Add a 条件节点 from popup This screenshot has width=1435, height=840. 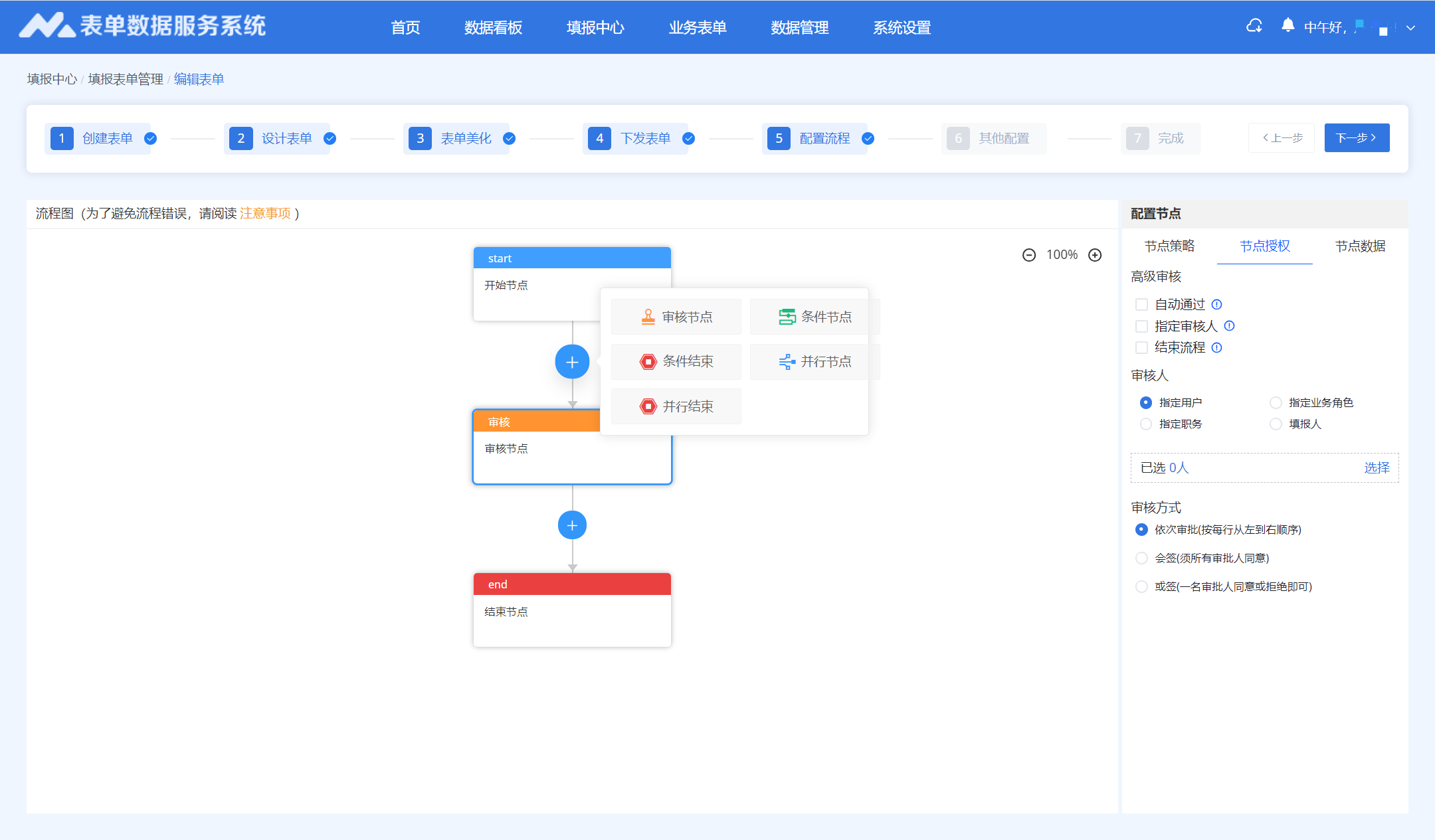tap(815, 317)
